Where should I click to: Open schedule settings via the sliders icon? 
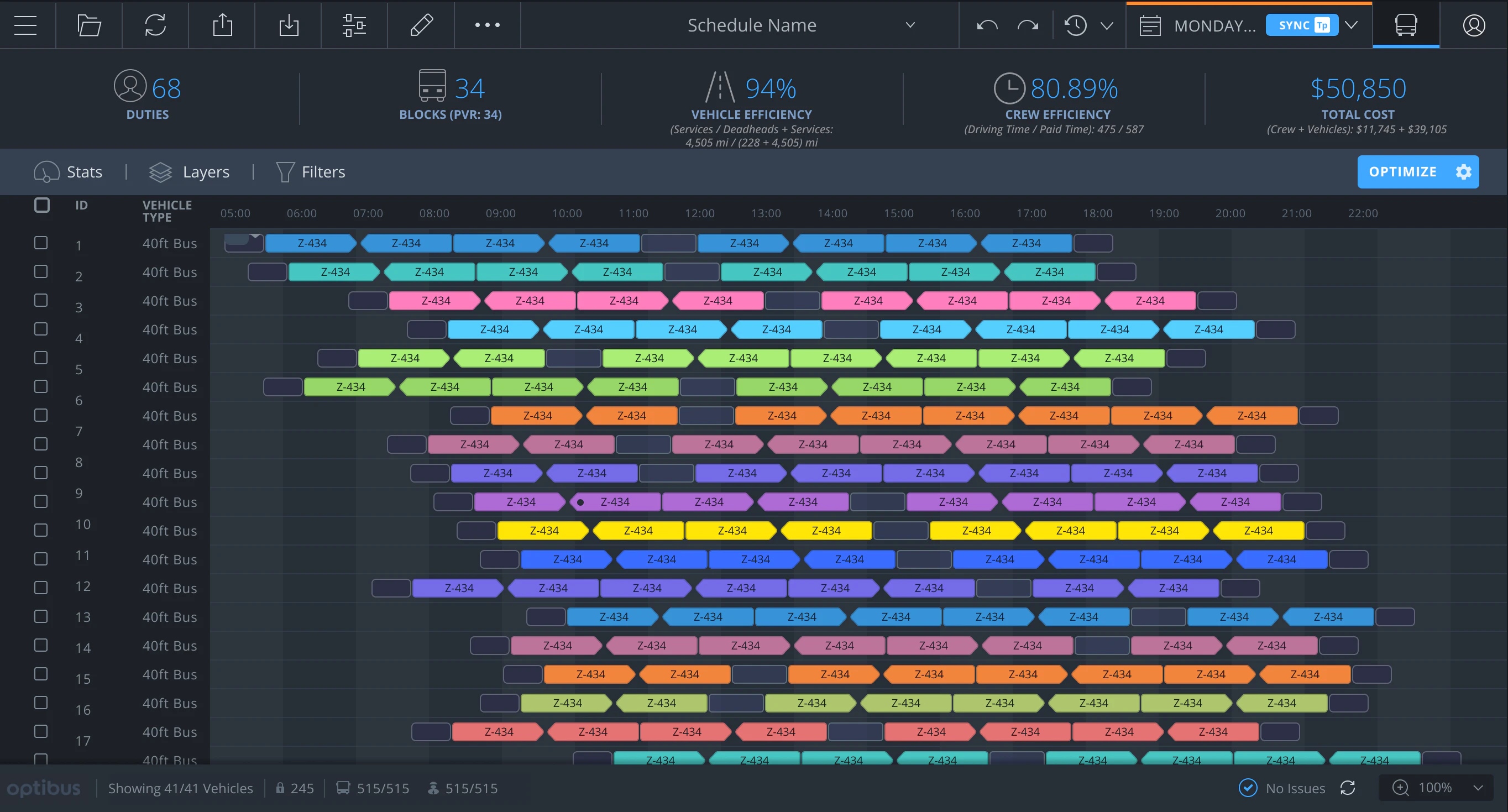coord(354,25)
